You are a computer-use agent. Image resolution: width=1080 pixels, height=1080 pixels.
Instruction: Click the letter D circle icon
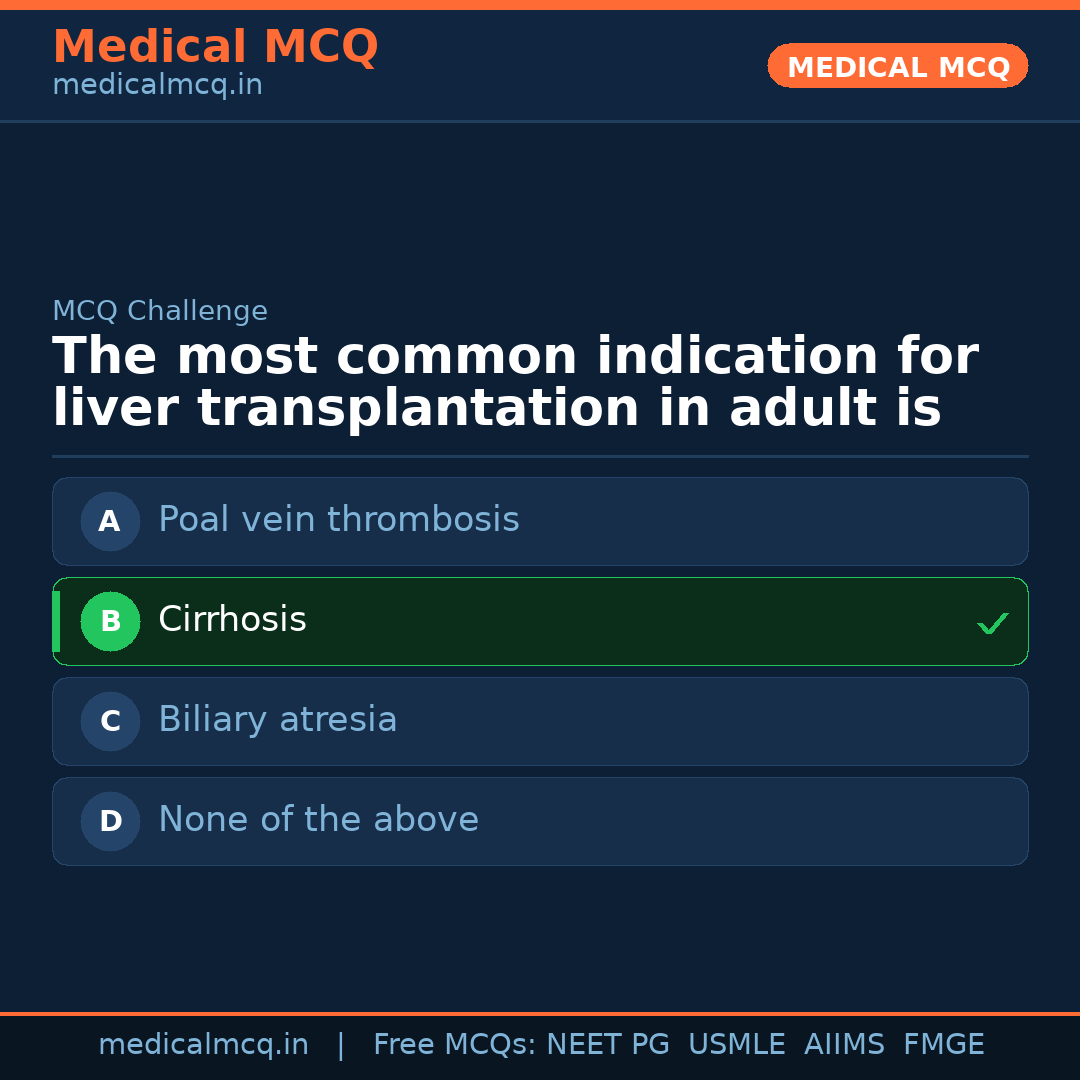click(x=110, y=821)
